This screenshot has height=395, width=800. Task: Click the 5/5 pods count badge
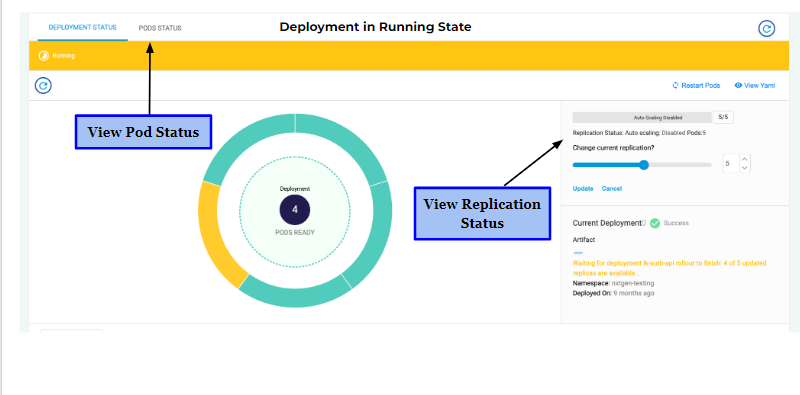pos(723,117)
